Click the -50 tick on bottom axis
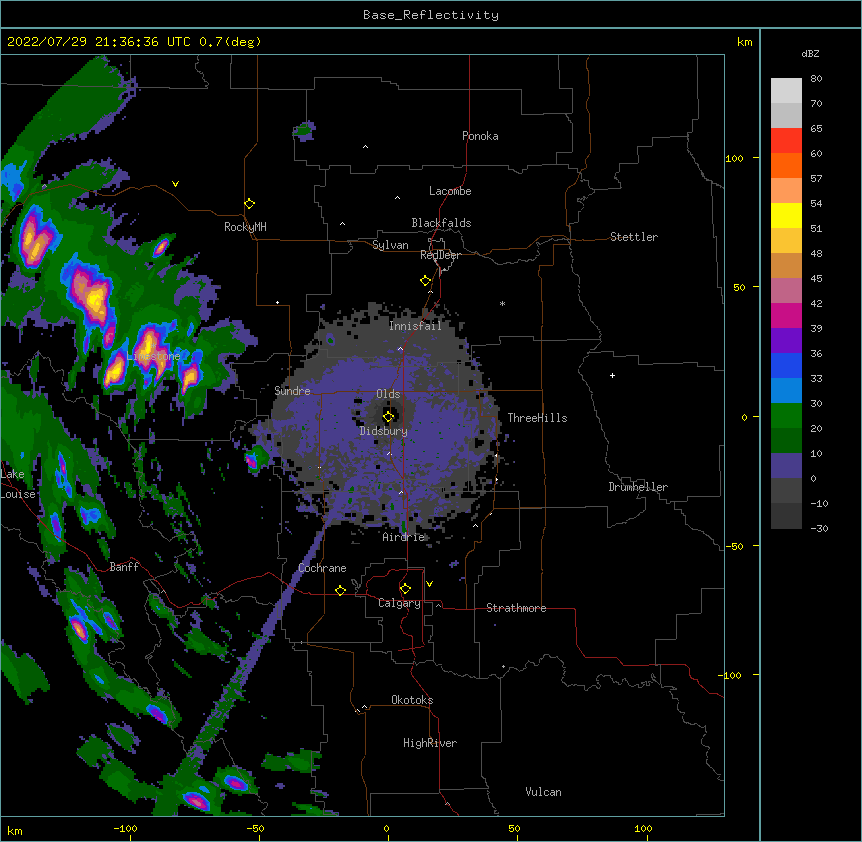862x842 pixels. pyautogui.click(x=255, y=828)
